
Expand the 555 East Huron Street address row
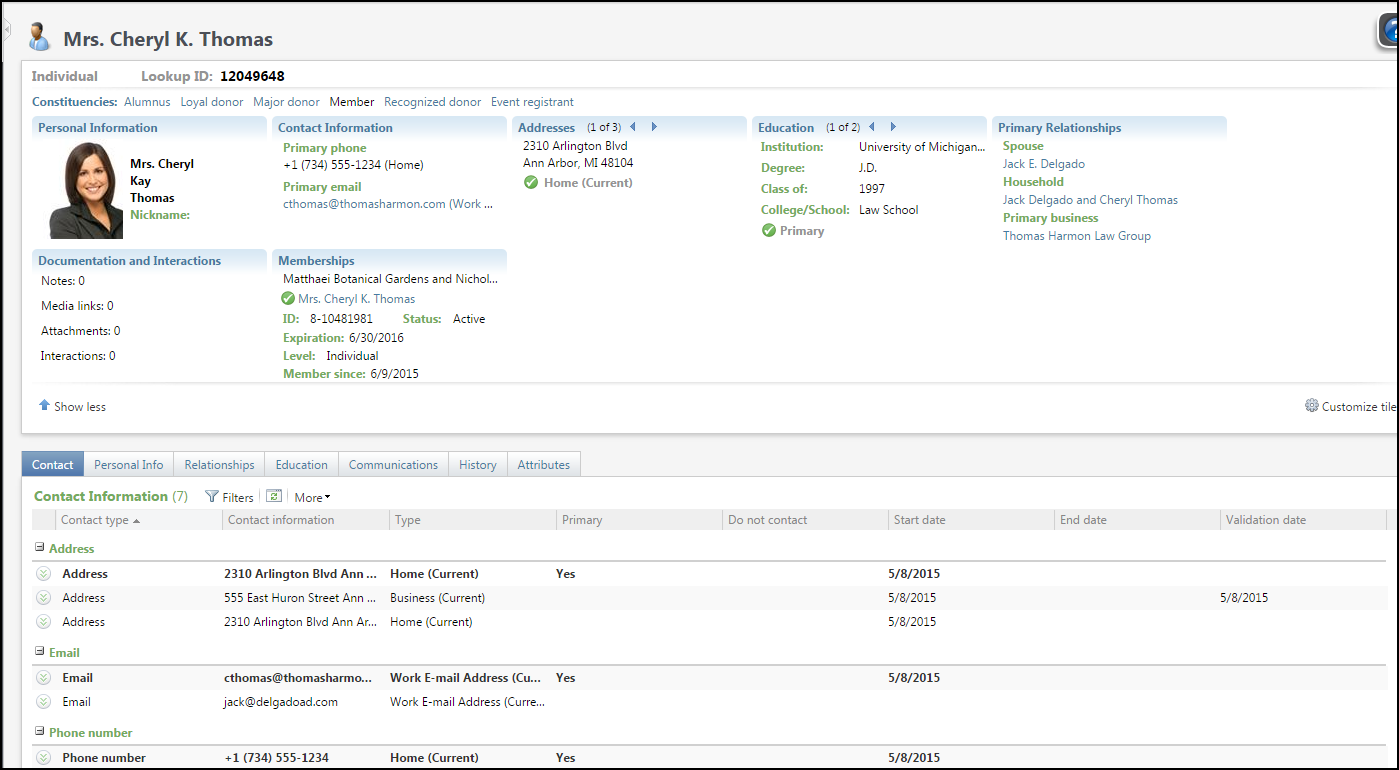point(43,598)
